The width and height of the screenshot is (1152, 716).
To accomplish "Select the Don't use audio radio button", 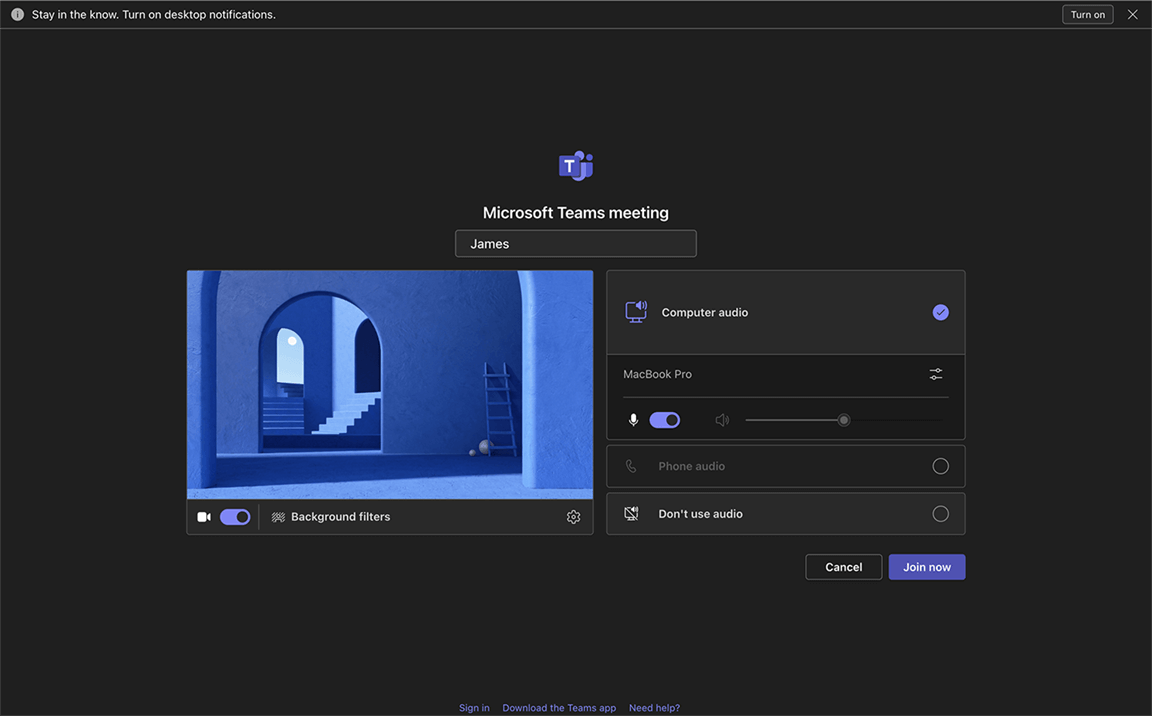I will click(x=940, y=514).
